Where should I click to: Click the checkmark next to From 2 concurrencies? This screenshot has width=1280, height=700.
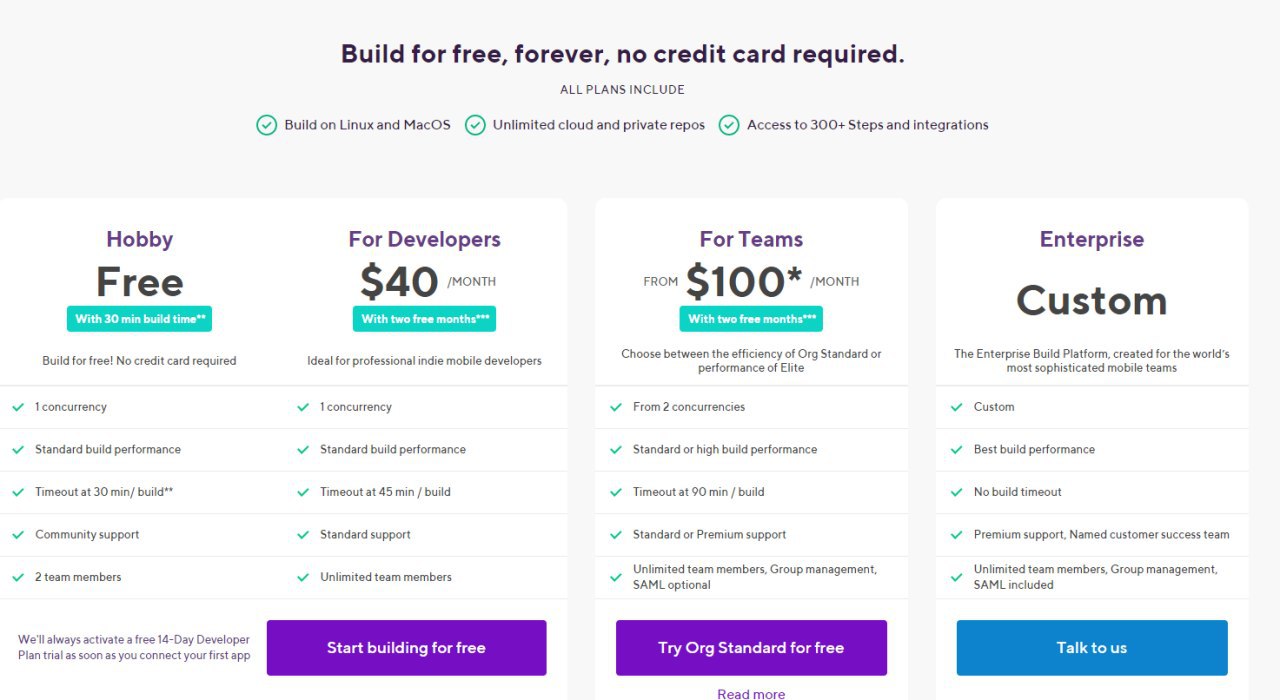click(x=616, y=407)
